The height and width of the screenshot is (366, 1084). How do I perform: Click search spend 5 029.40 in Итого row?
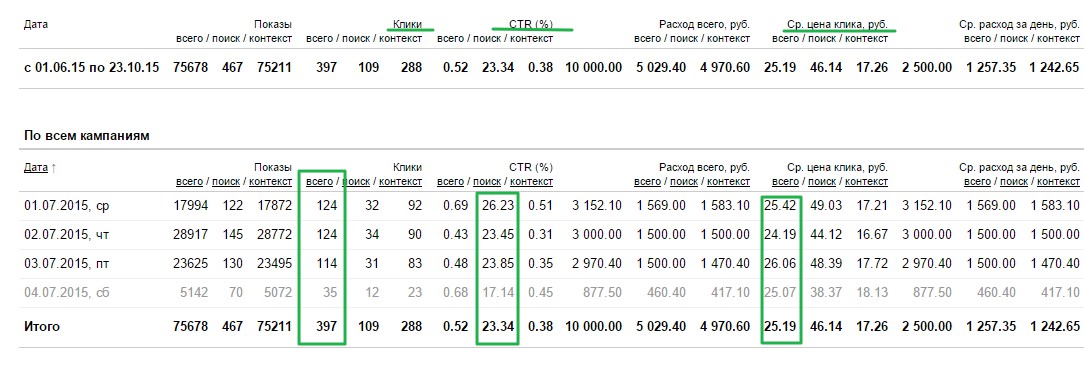[662, 326]
